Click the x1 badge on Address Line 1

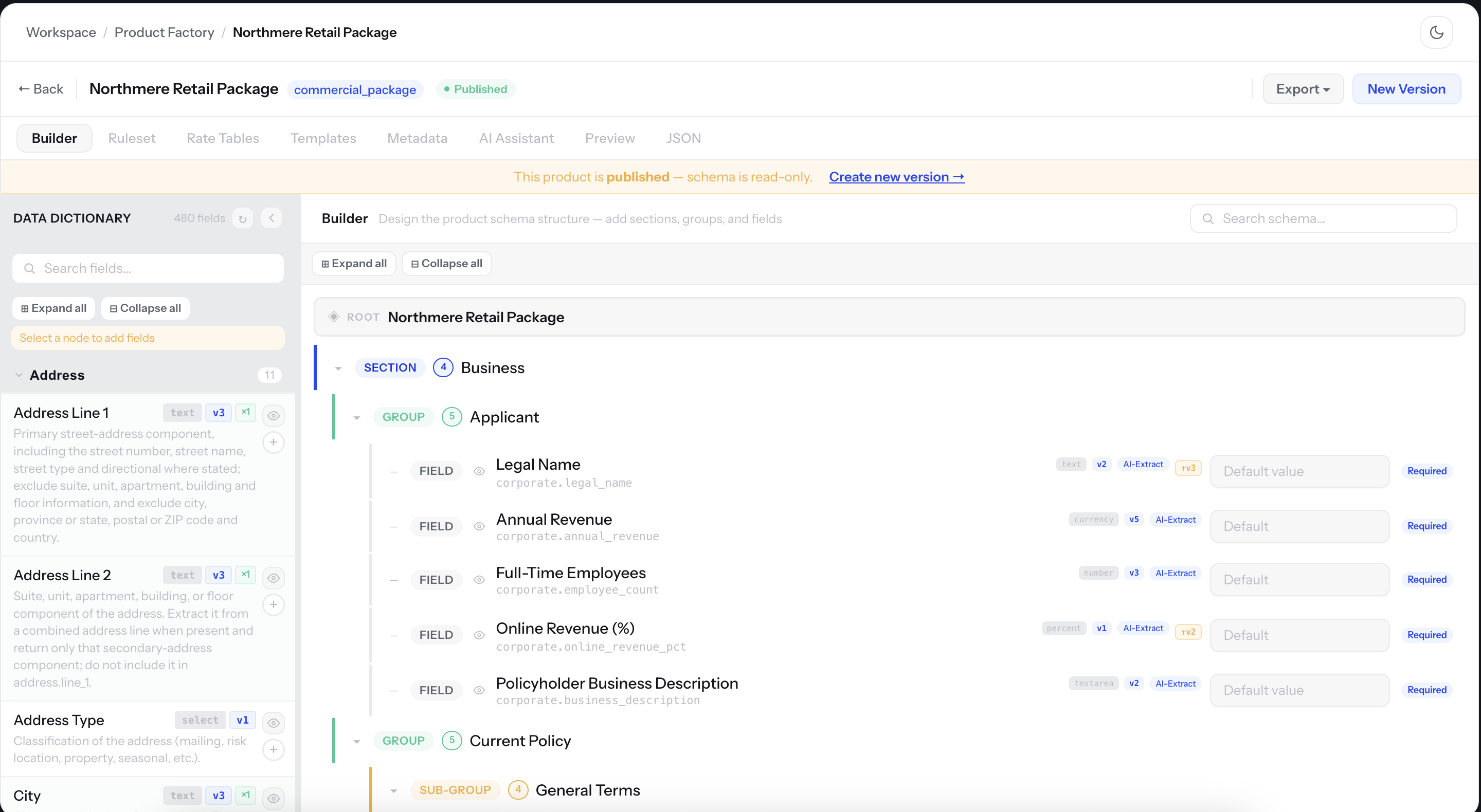tap(245, 412)
